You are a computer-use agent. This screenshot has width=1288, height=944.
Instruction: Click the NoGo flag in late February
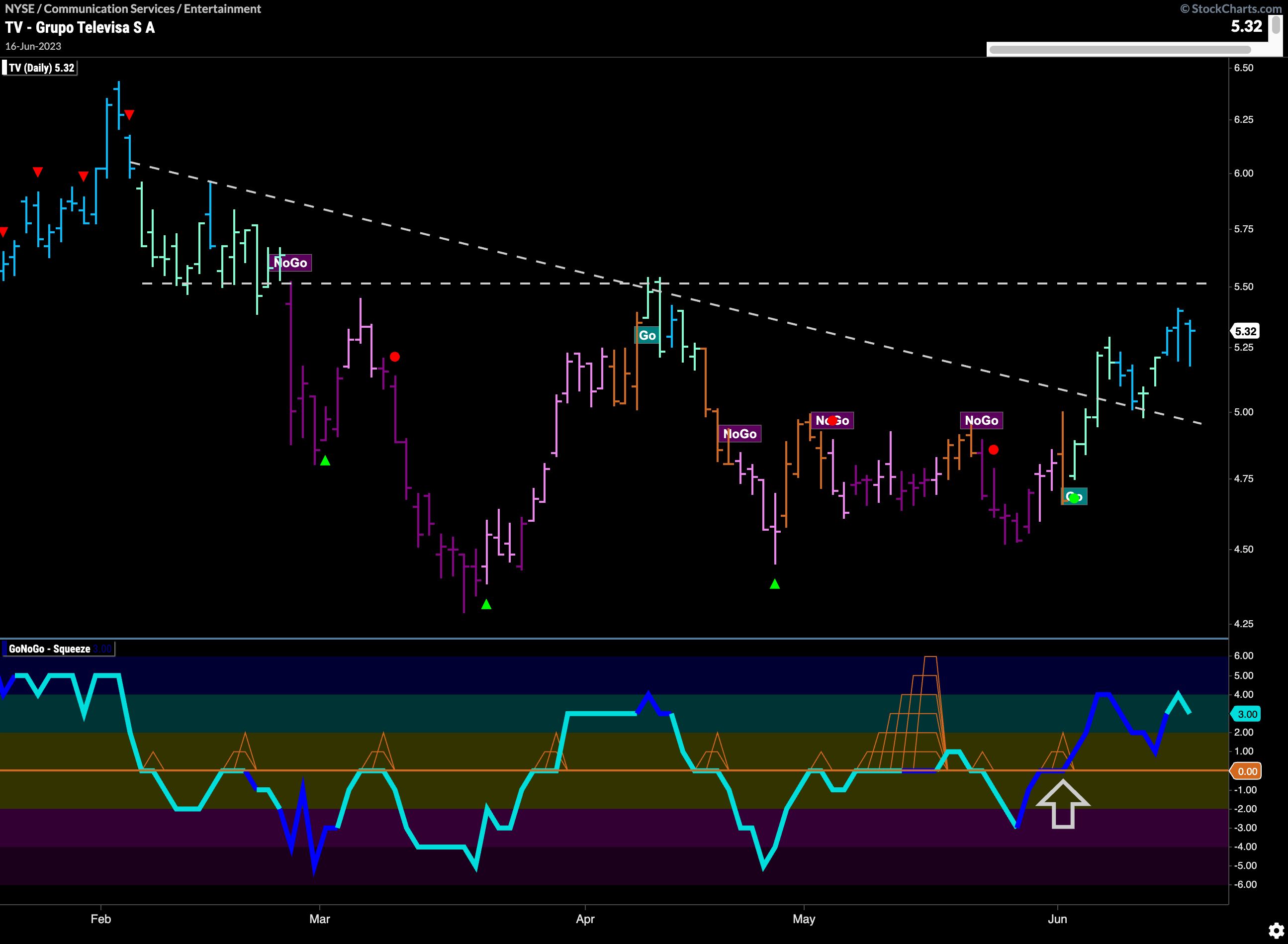coord(290,263)
